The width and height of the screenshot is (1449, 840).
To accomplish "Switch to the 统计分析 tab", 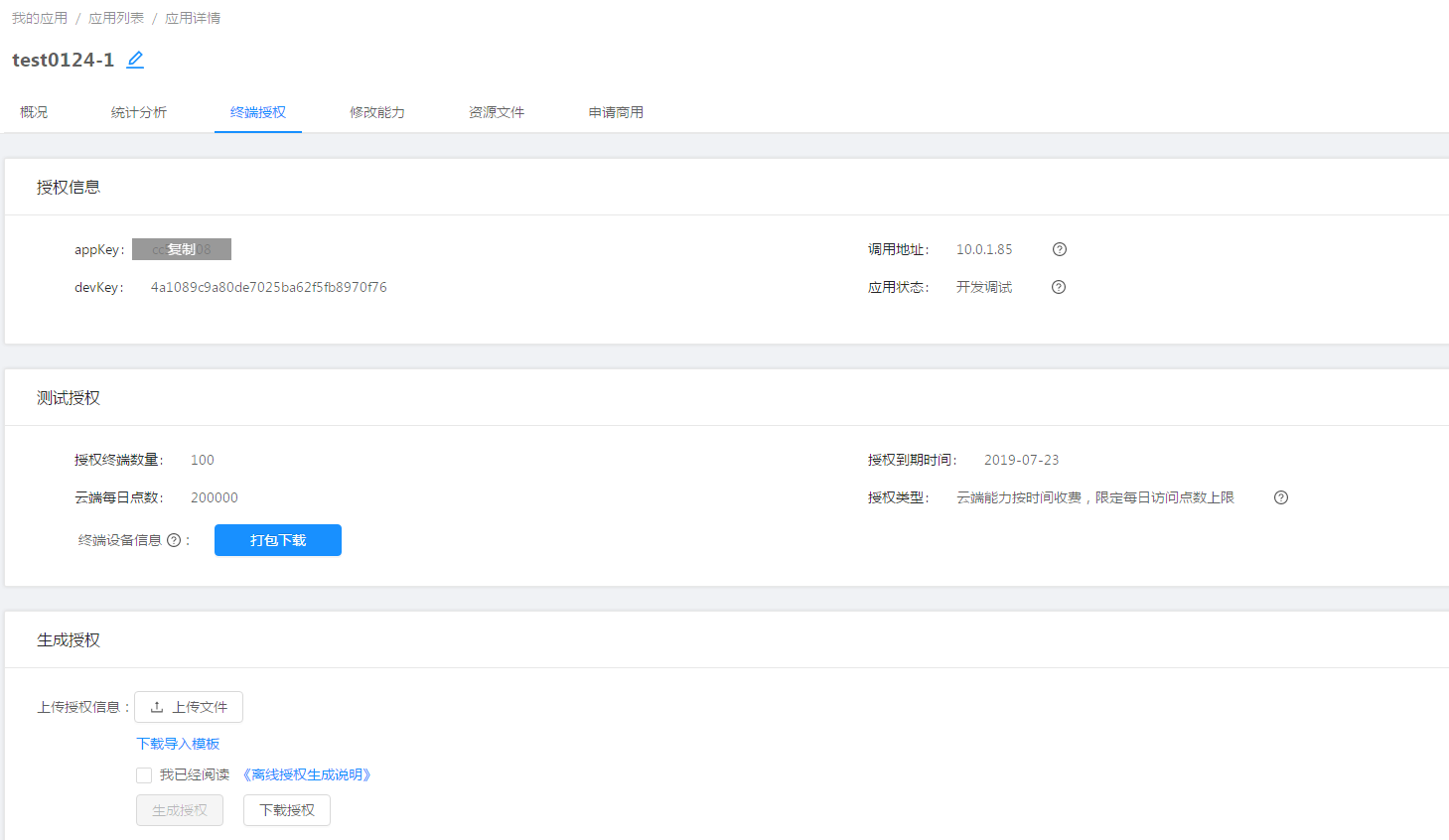I will tap(139, 112).
